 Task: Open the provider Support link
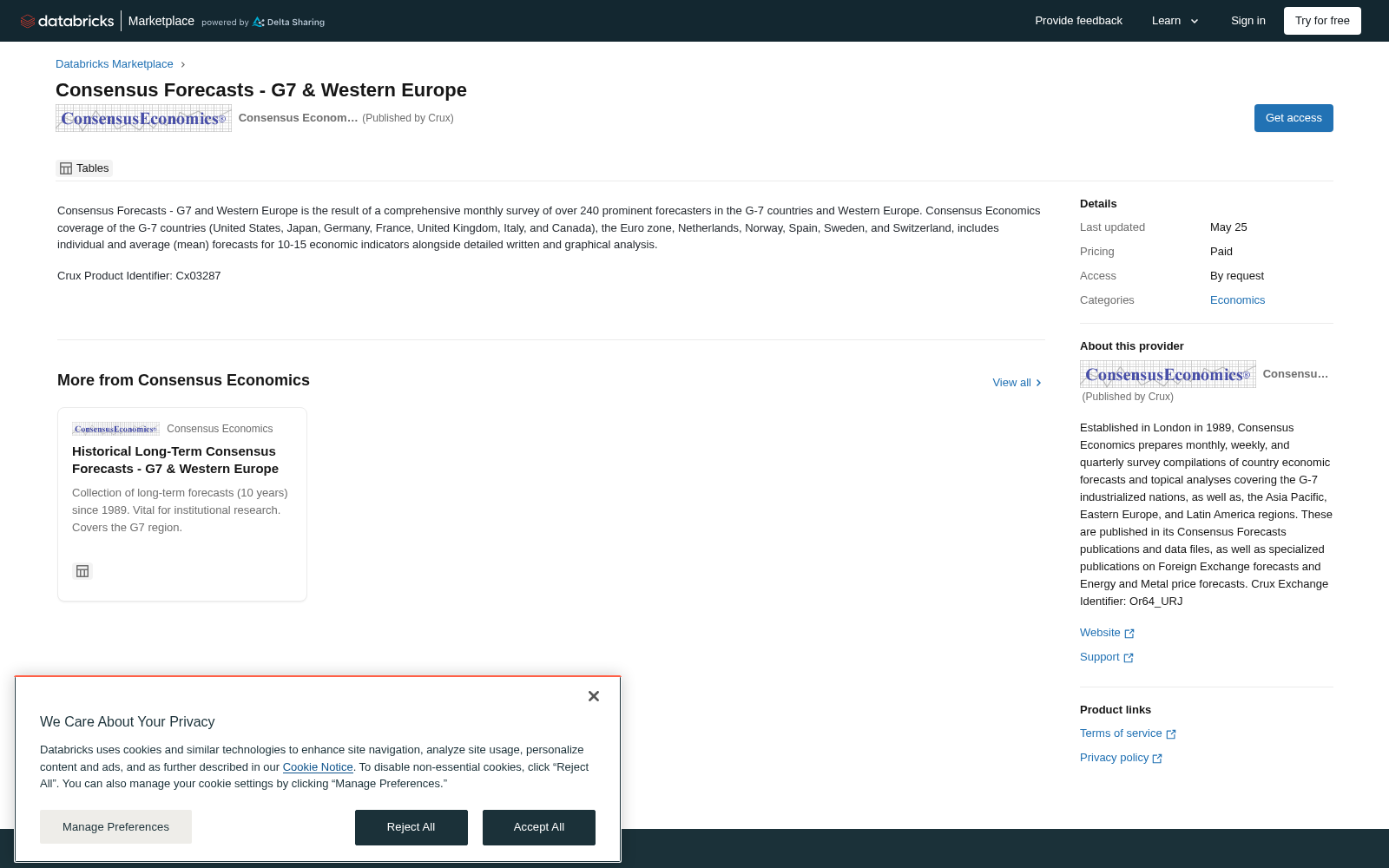1107,657
